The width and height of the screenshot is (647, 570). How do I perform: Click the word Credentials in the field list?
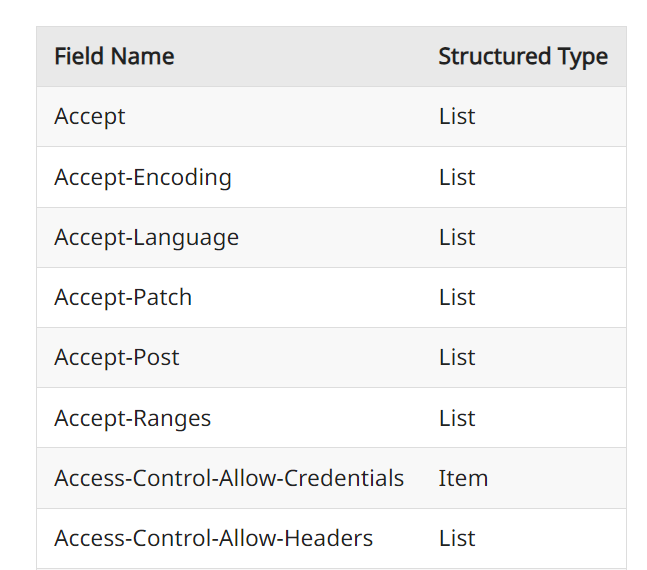point(344,478)
